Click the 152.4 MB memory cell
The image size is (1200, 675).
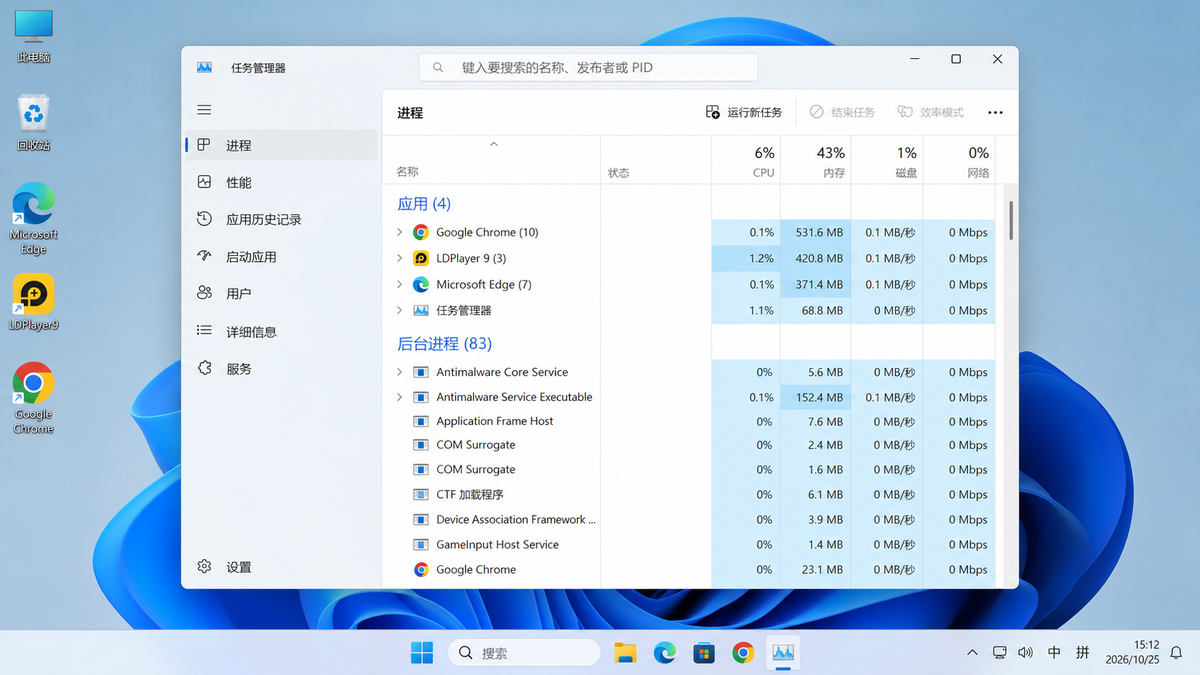pyautogui.click(x=815, y=397)
